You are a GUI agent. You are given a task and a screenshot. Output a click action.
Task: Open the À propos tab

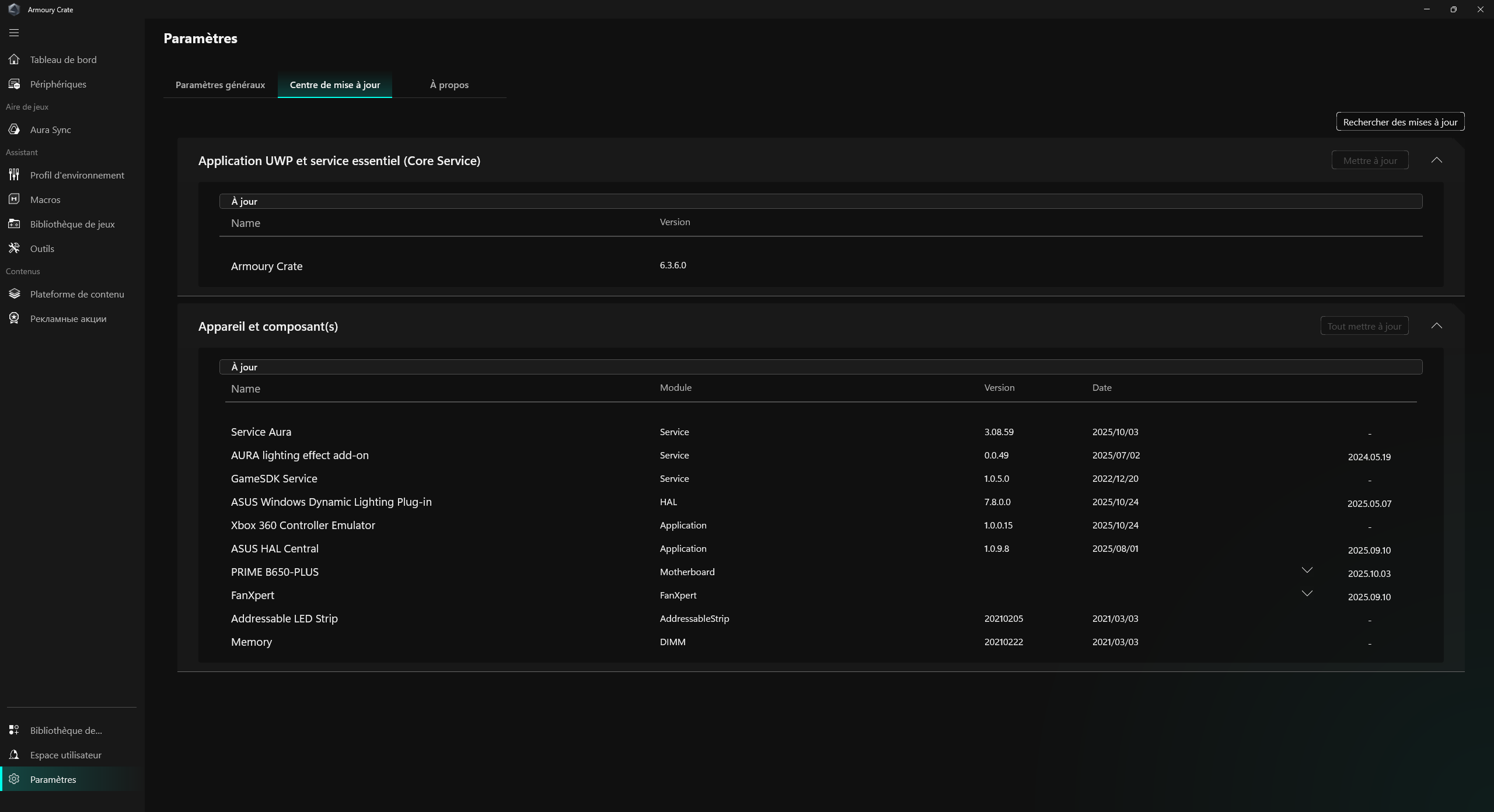click(449, 85)
